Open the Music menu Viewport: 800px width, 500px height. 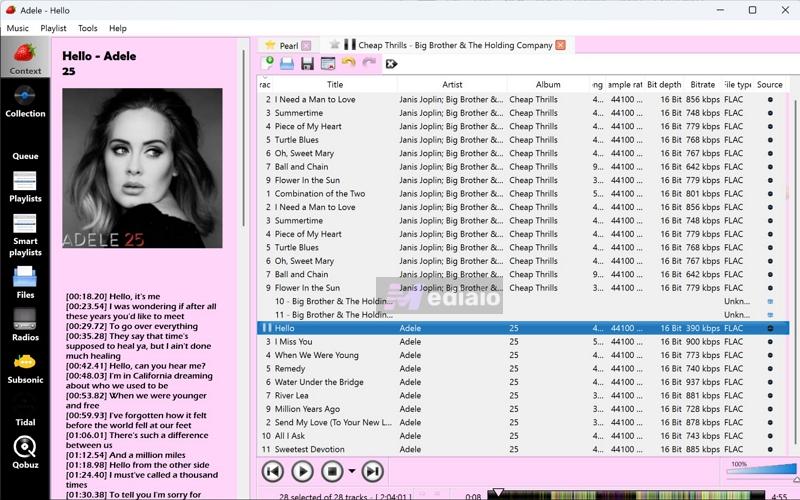coord(17,28)
